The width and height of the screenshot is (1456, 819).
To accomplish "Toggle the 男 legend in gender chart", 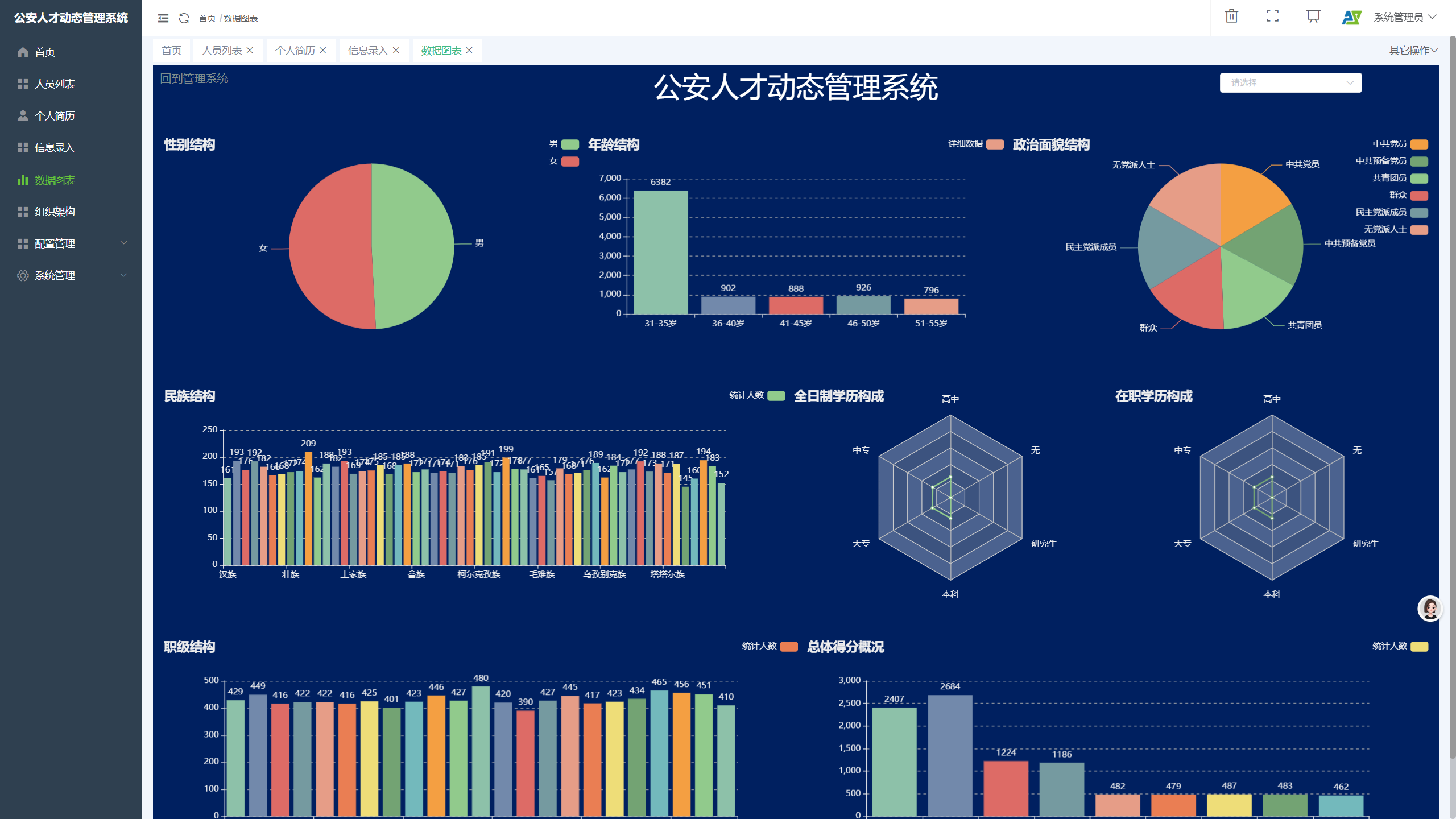I will (570, 144).
